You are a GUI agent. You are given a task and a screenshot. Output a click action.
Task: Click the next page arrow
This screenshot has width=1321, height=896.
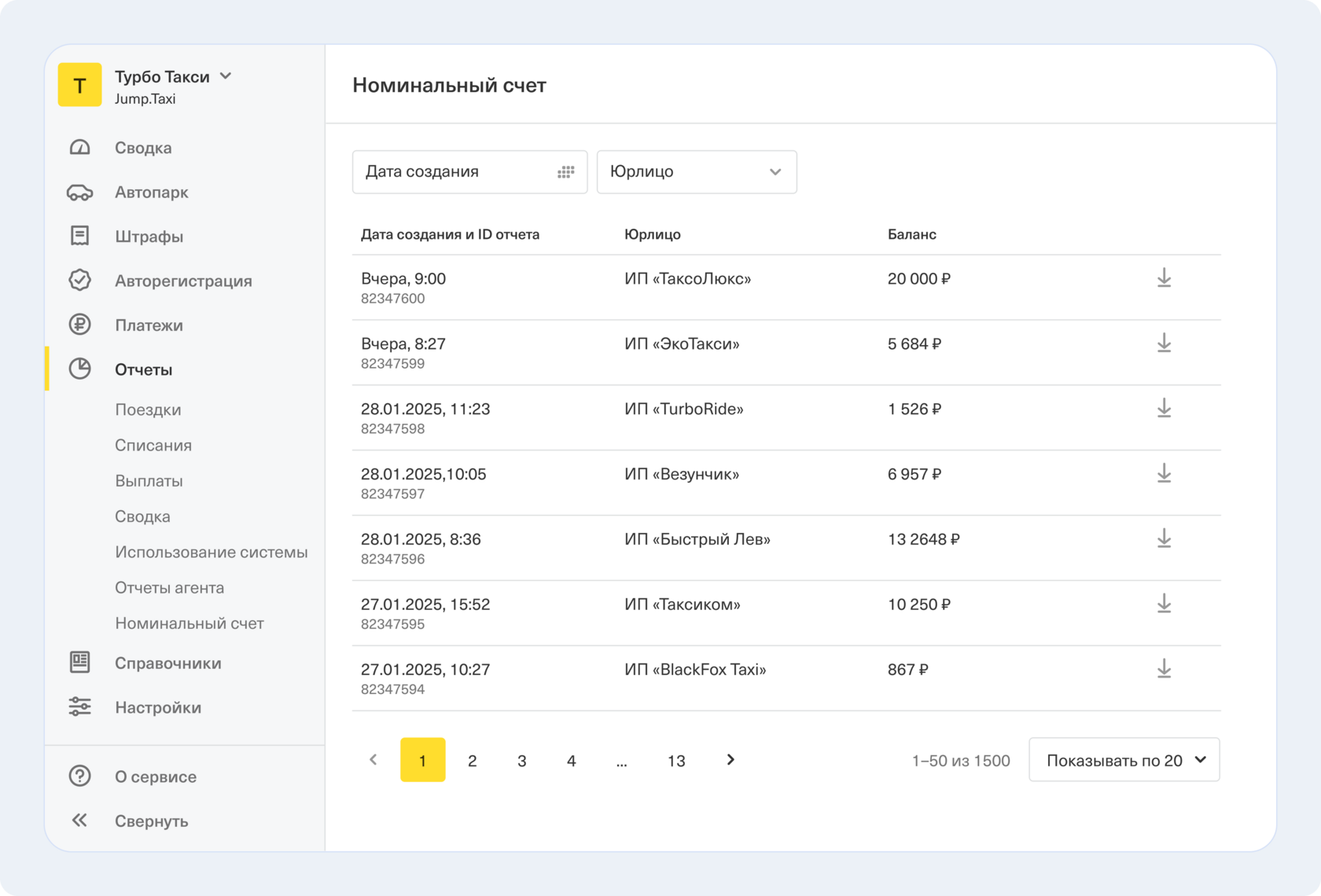730,759
